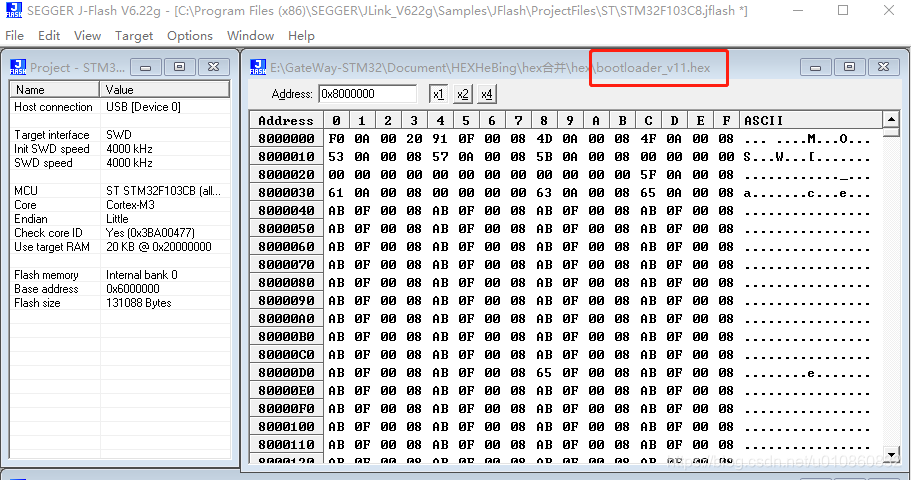Click the Address column header in hex view
The width and height of the screenshot is (911, 480).
pos(286,120)
